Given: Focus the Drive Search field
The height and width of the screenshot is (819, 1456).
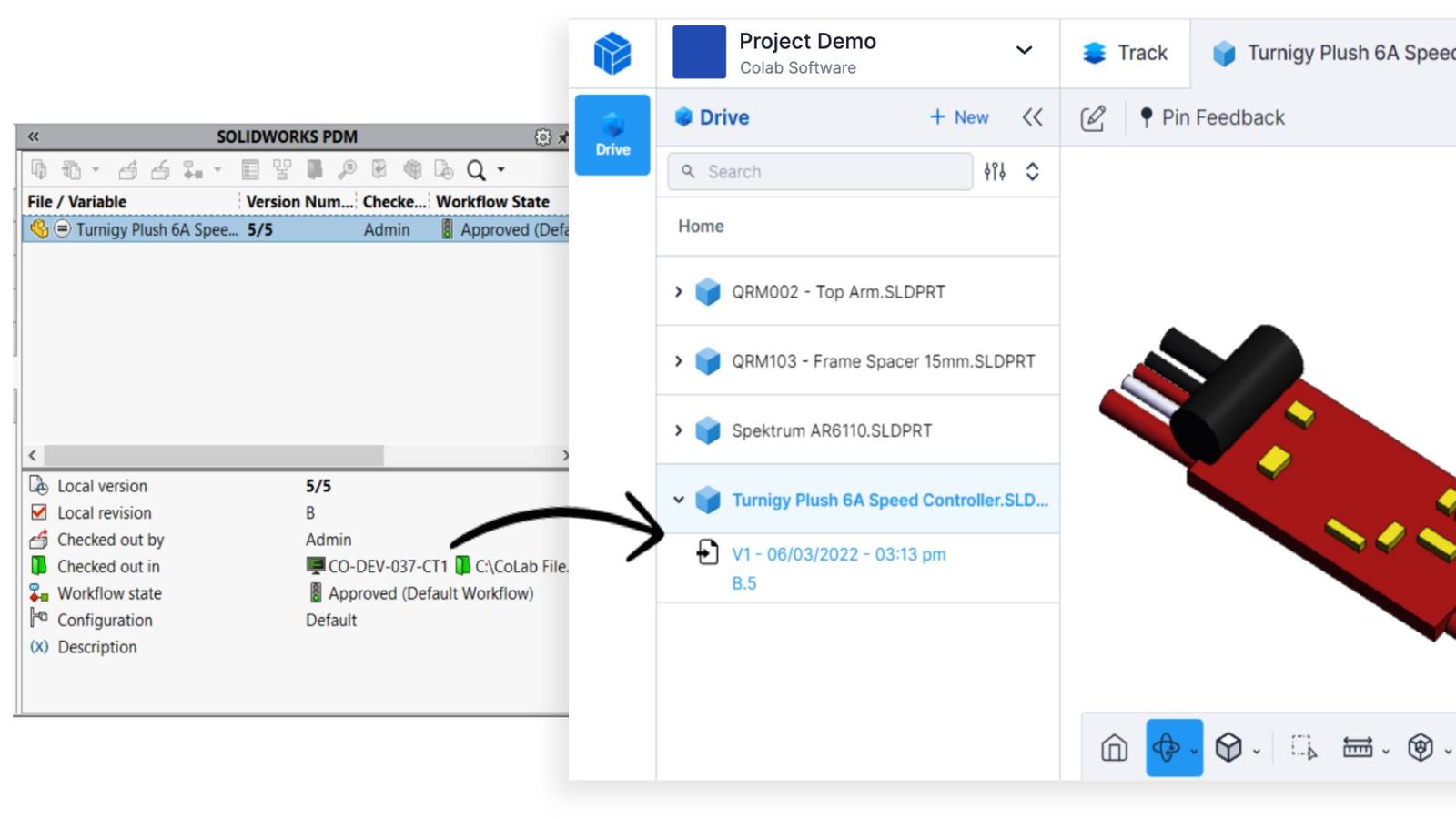Looking at the screenshot, I should click(820, 171).
